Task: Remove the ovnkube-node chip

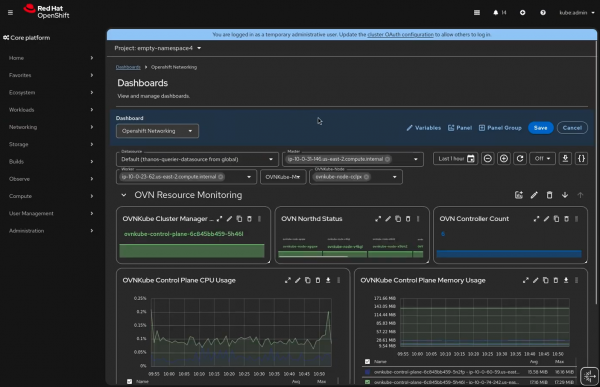Action: 366,177
